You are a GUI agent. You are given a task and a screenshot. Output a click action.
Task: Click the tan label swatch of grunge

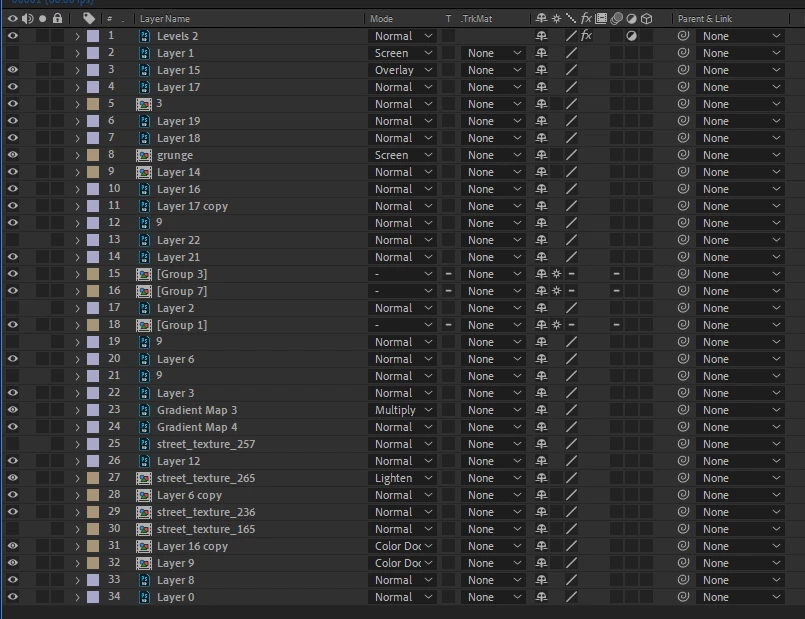pos(93,155)
